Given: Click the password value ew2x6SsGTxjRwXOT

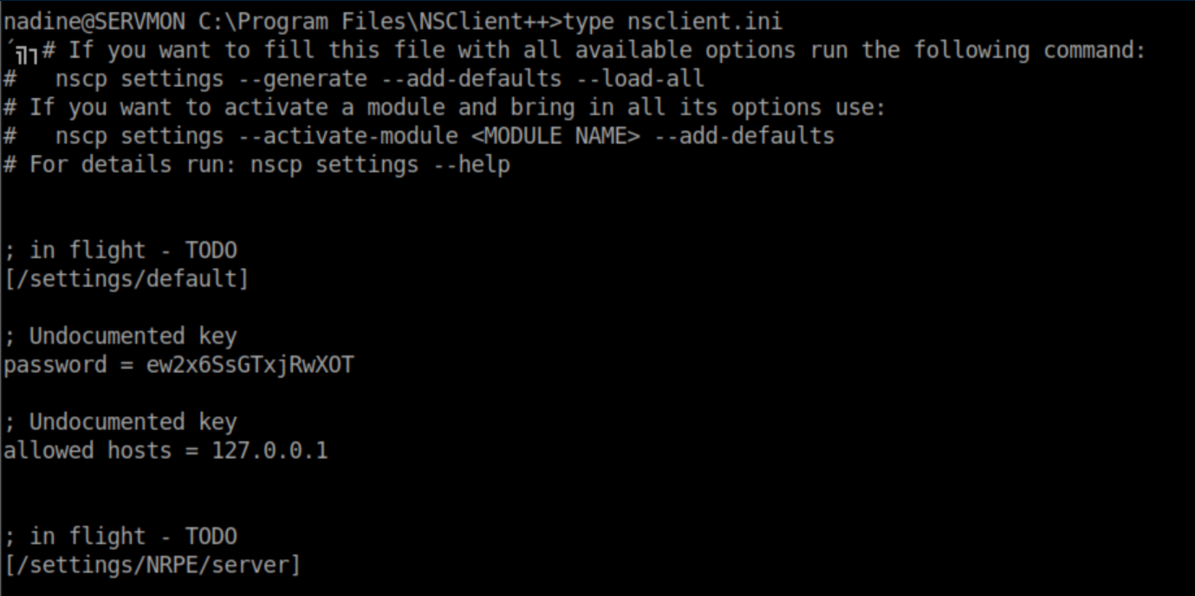Looking at the screenshot, I should coord(250,365).
